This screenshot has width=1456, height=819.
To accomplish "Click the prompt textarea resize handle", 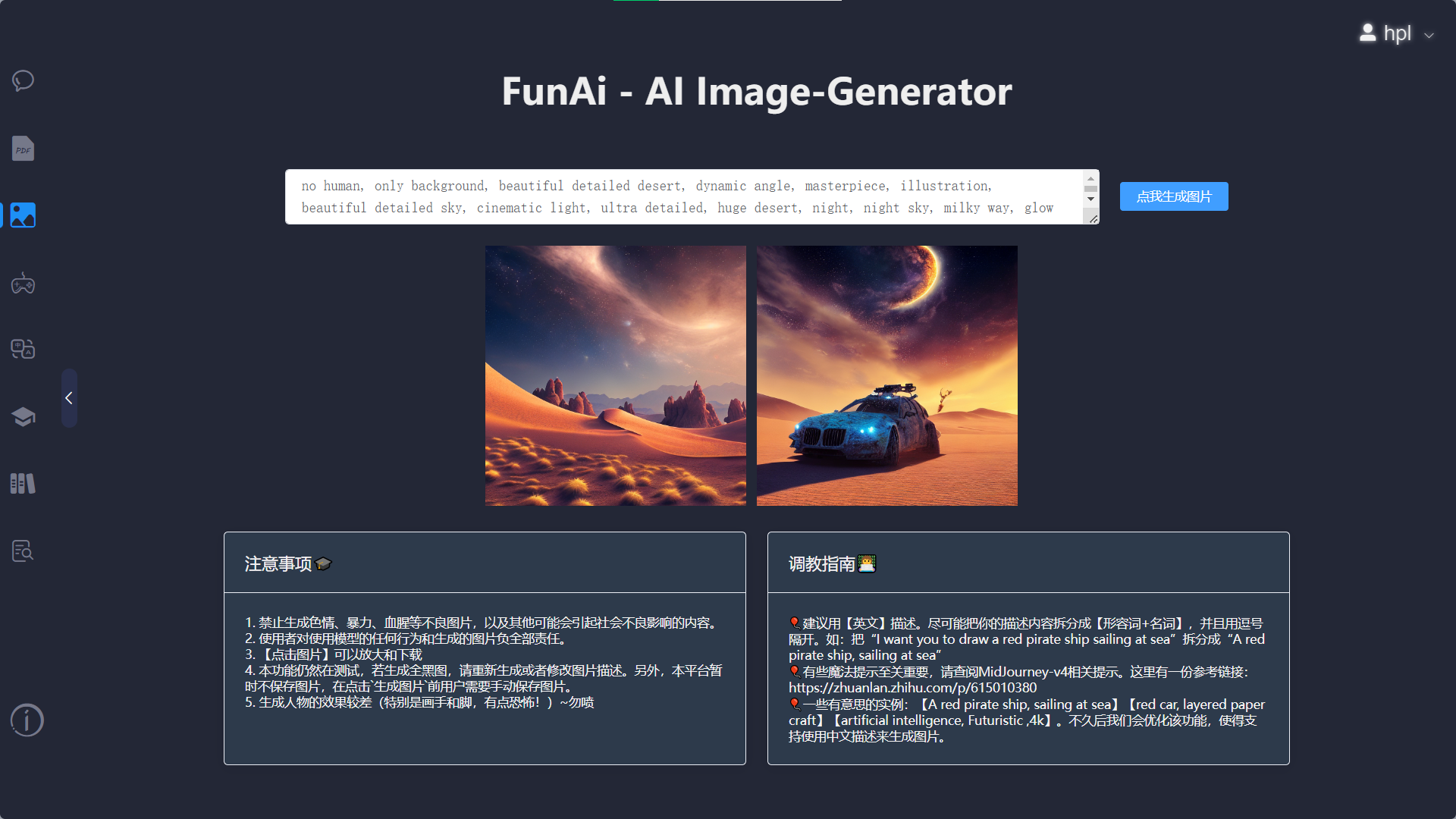I will coord(1093,218).
